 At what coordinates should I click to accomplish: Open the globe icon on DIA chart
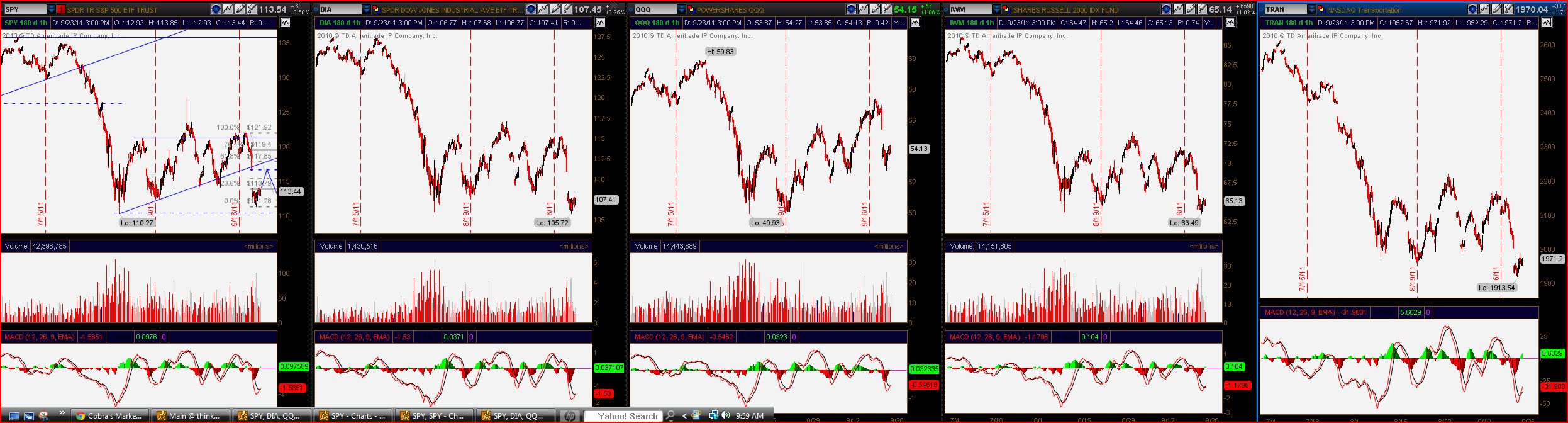pyautogui.click(x=531, y=9)
